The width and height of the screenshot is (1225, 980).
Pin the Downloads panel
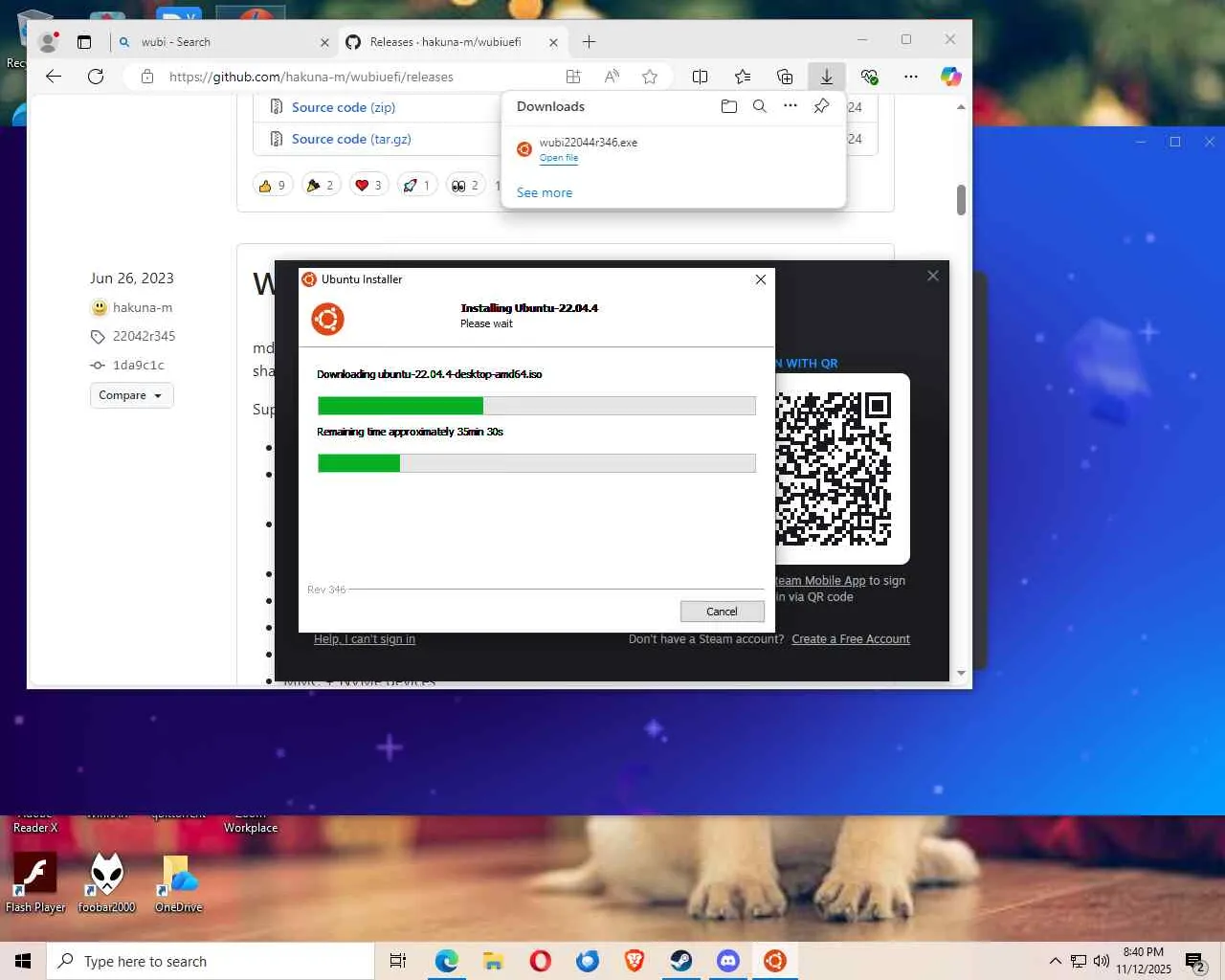(x=821, y=106)
